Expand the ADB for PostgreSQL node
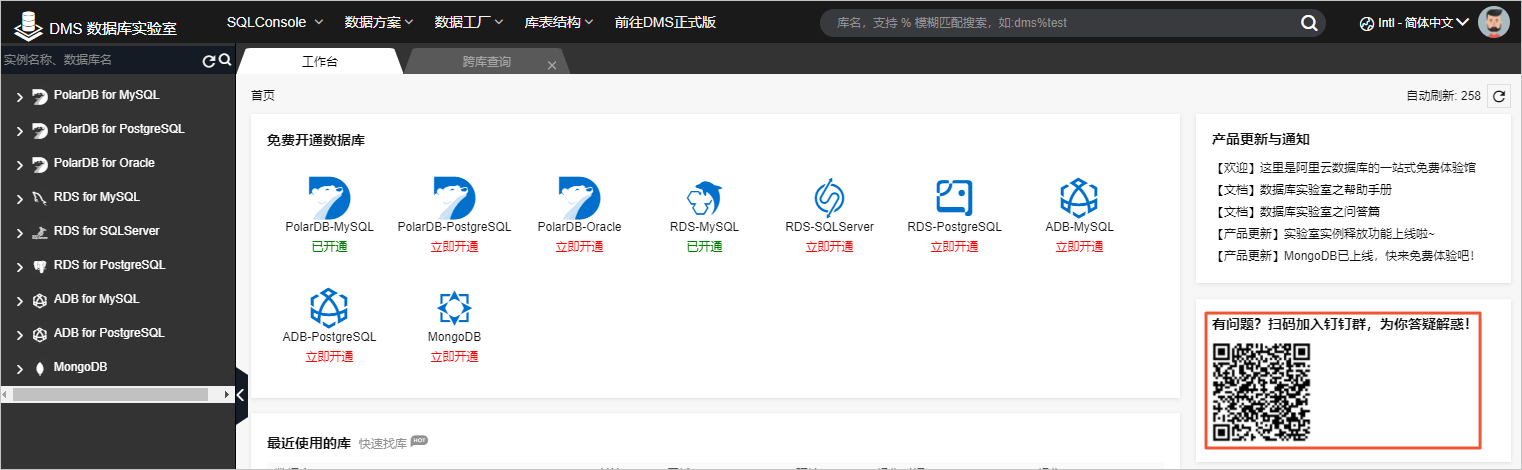This screenshot has height=470, width=1522. click(19, 335)
